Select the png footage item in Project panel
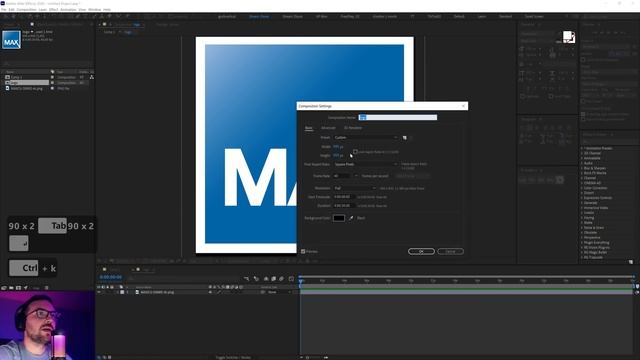Viewport: 640px width, 360px height. [27, 88]
